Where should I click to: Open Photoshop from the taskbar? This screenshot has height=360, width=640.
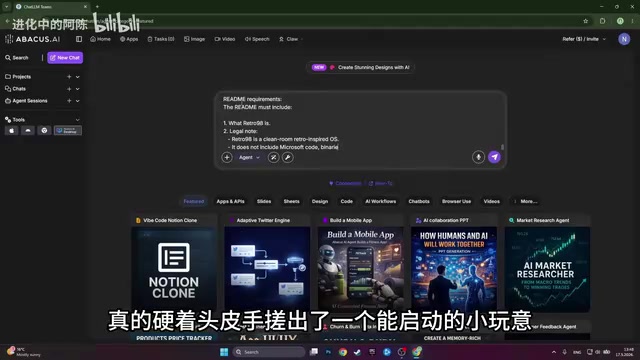click(x=328, y=352)
